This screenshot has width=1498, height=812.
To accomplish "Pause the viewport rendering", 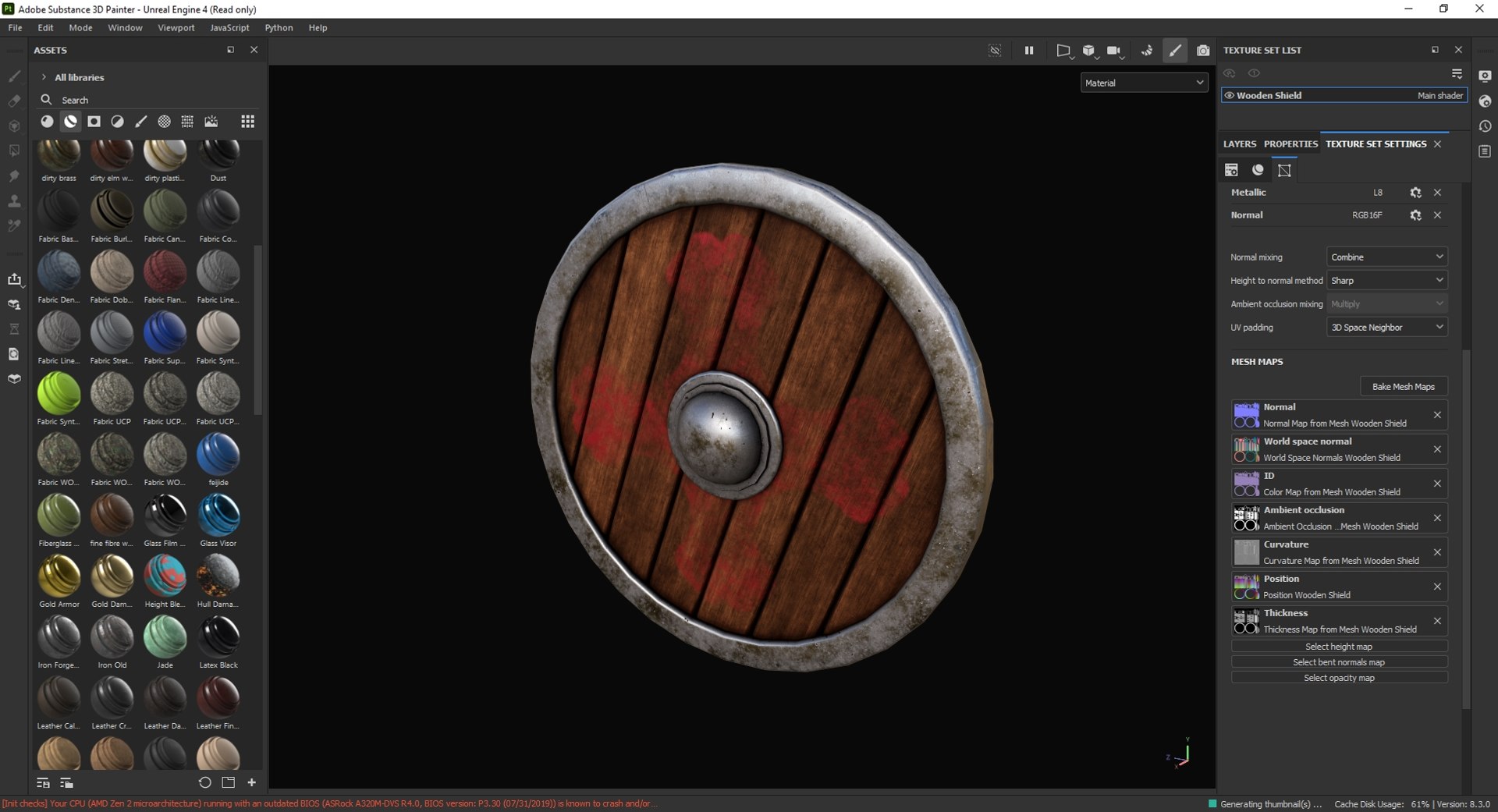I will click(x=1029, y=51).
